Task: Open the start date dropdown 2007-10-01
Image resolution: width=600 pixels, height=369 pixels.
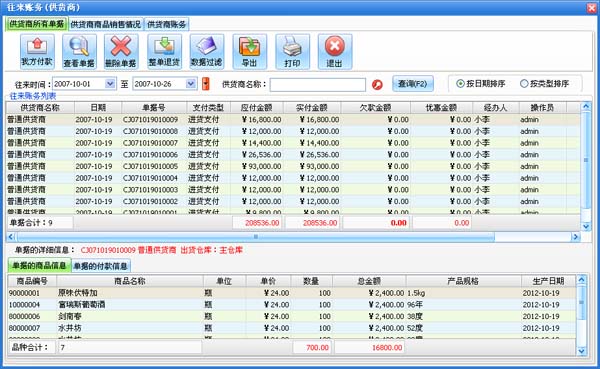Action: (110, 84)
